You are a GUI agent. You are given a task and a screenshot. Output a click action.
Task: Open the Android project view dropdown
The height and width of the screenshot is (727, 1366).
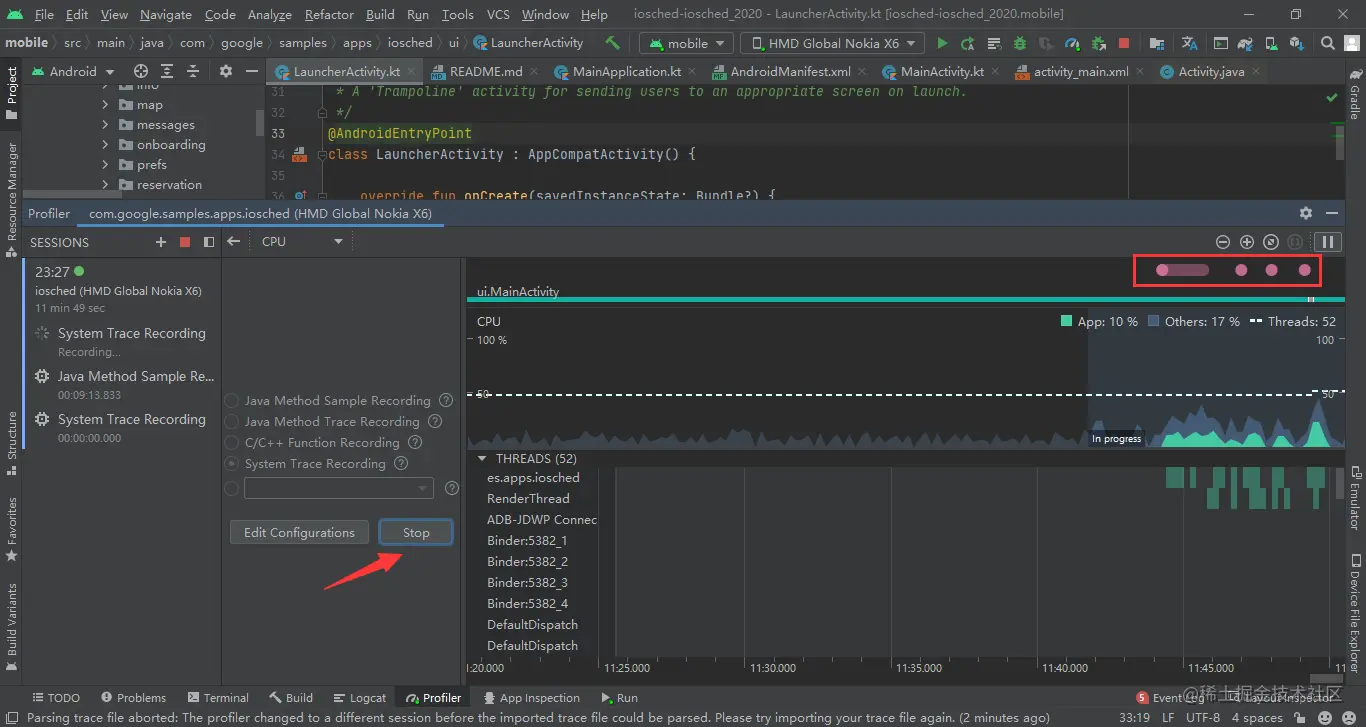tap(72, 71)
